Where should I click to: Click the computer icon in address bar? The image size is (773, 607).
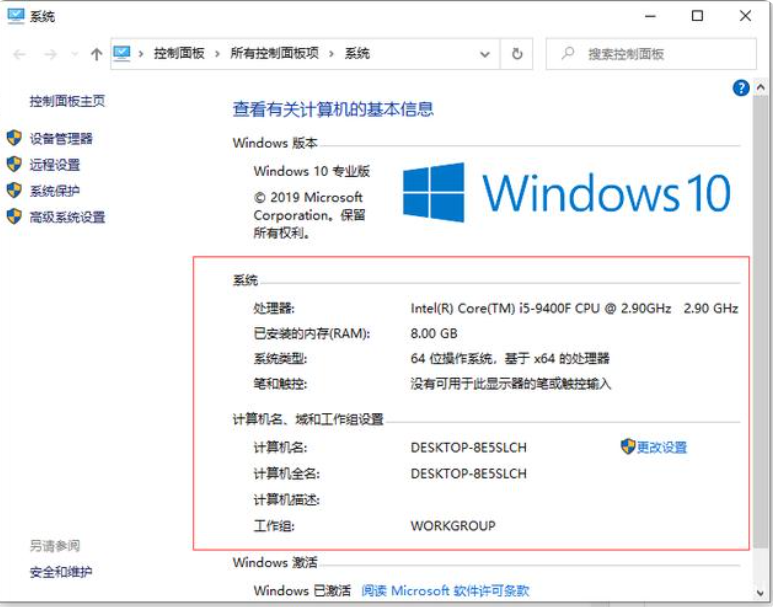coord(122,53)
